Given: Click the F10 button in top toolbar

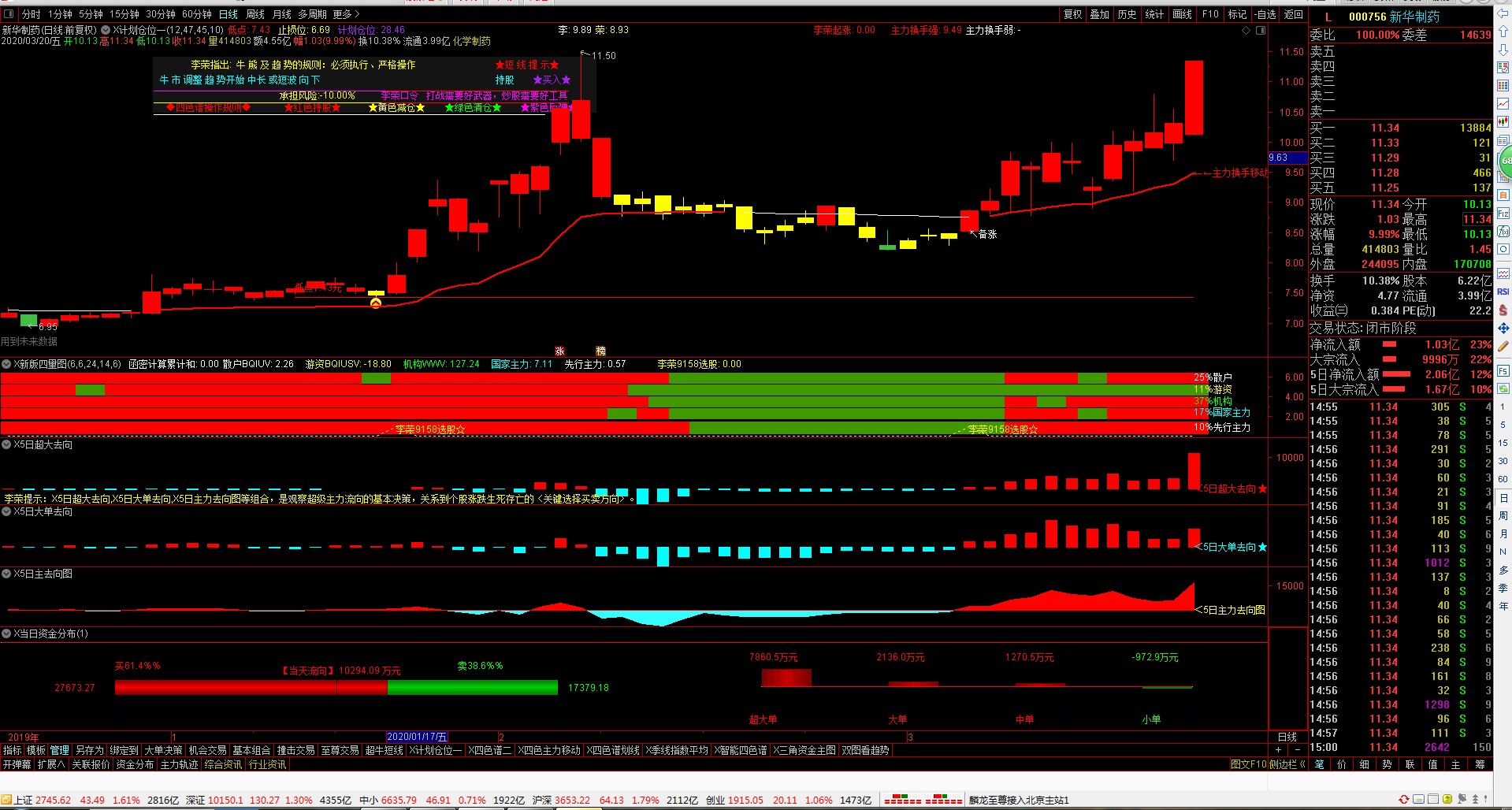Looking at the screenshot, I should tap(1210, 14).
